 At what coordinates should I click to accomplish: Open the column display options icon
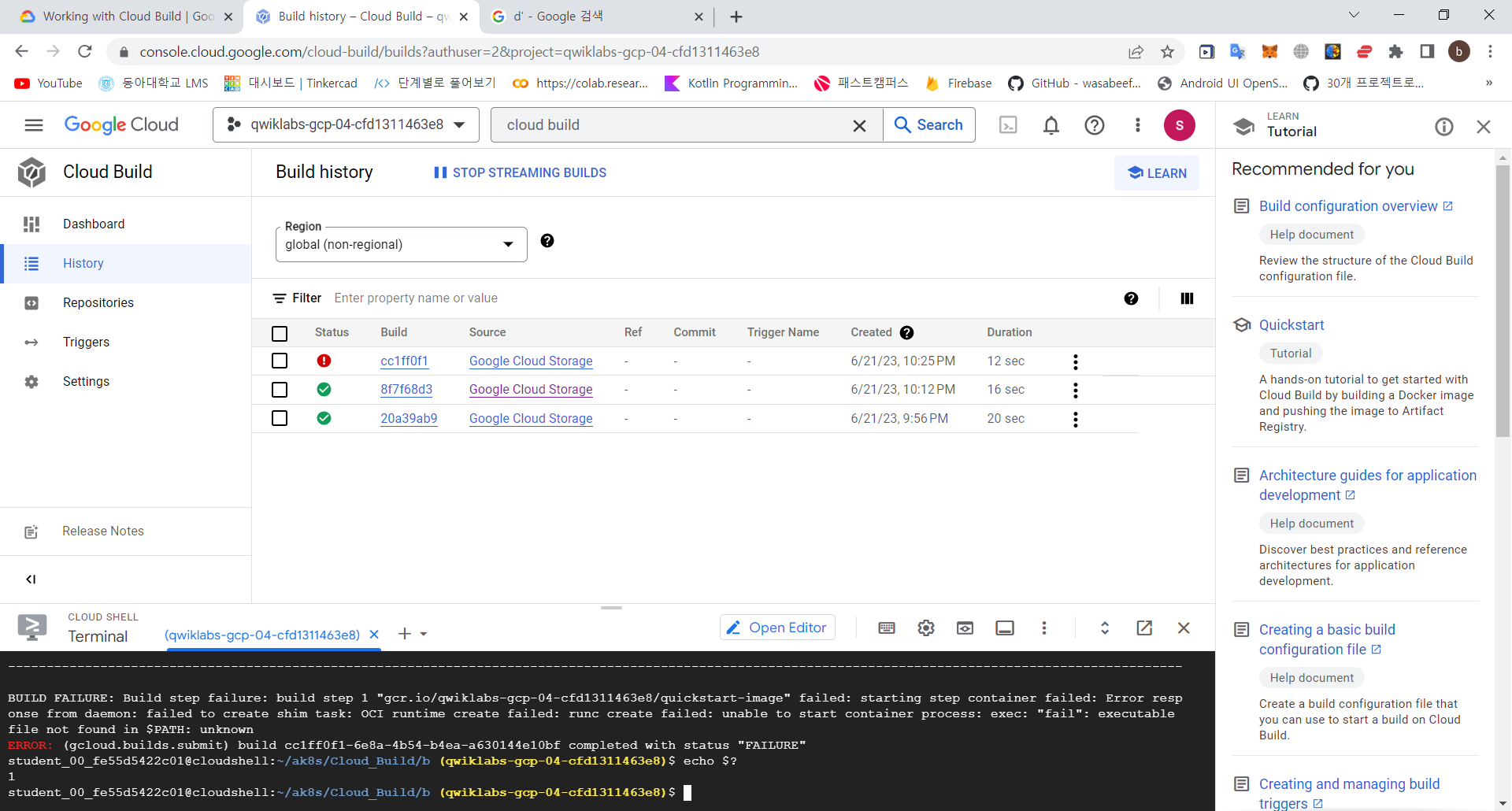tap(1187, 298)
